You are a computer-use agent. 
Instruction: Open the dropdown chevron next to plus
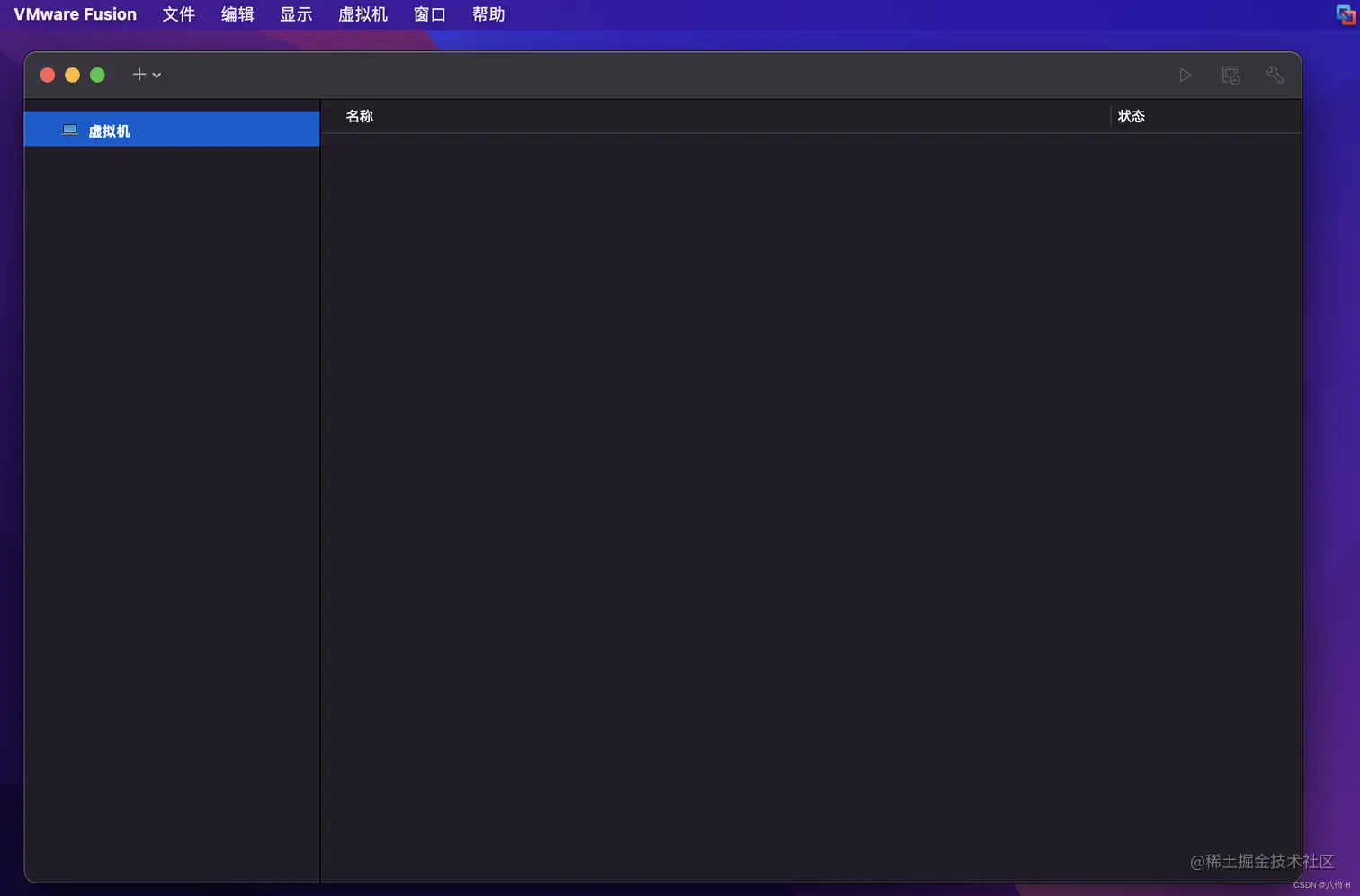tap(157, 76)
